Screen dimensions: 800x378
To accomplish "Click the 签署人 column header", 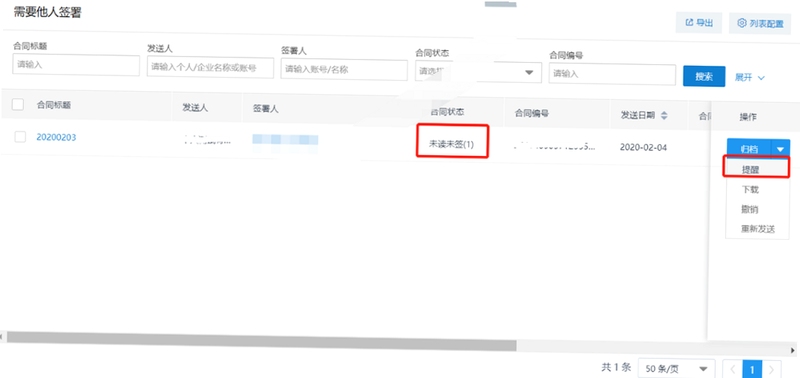I will (x=265, y=109).
